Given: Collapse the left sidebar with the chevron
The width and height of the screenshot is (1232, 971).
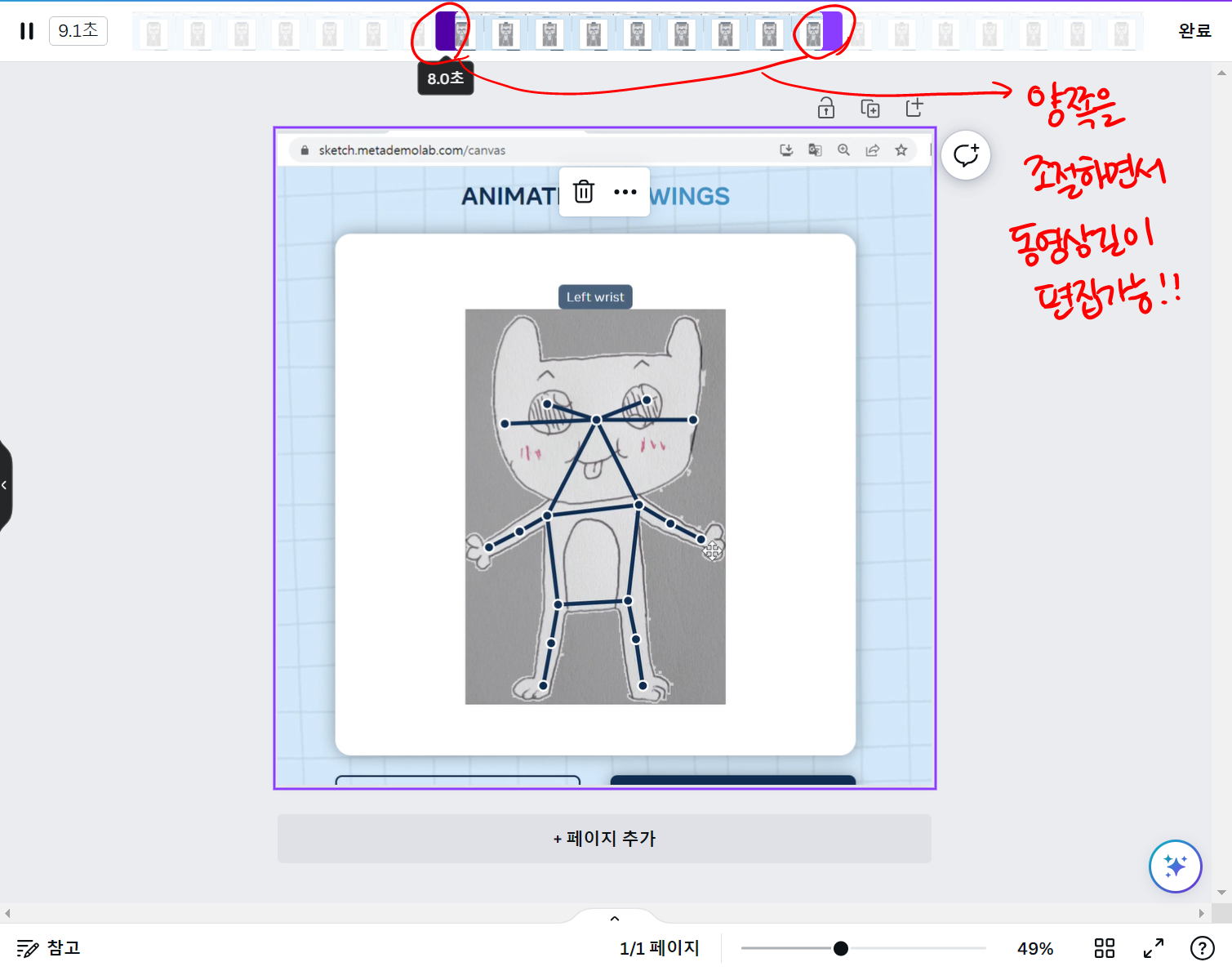Looking at the screenshot, I should 6,484.
